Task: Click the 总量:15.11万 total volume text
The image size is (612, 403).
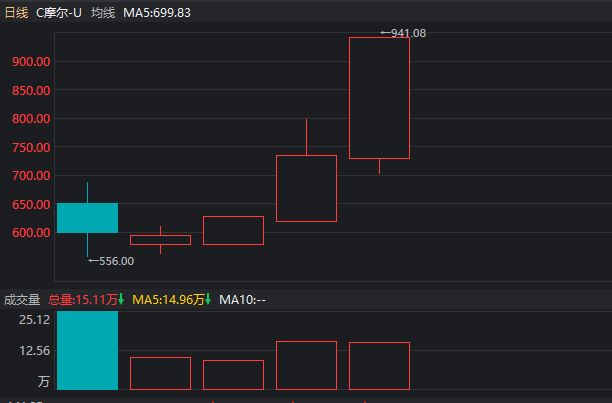Action: tap(82, 299)
